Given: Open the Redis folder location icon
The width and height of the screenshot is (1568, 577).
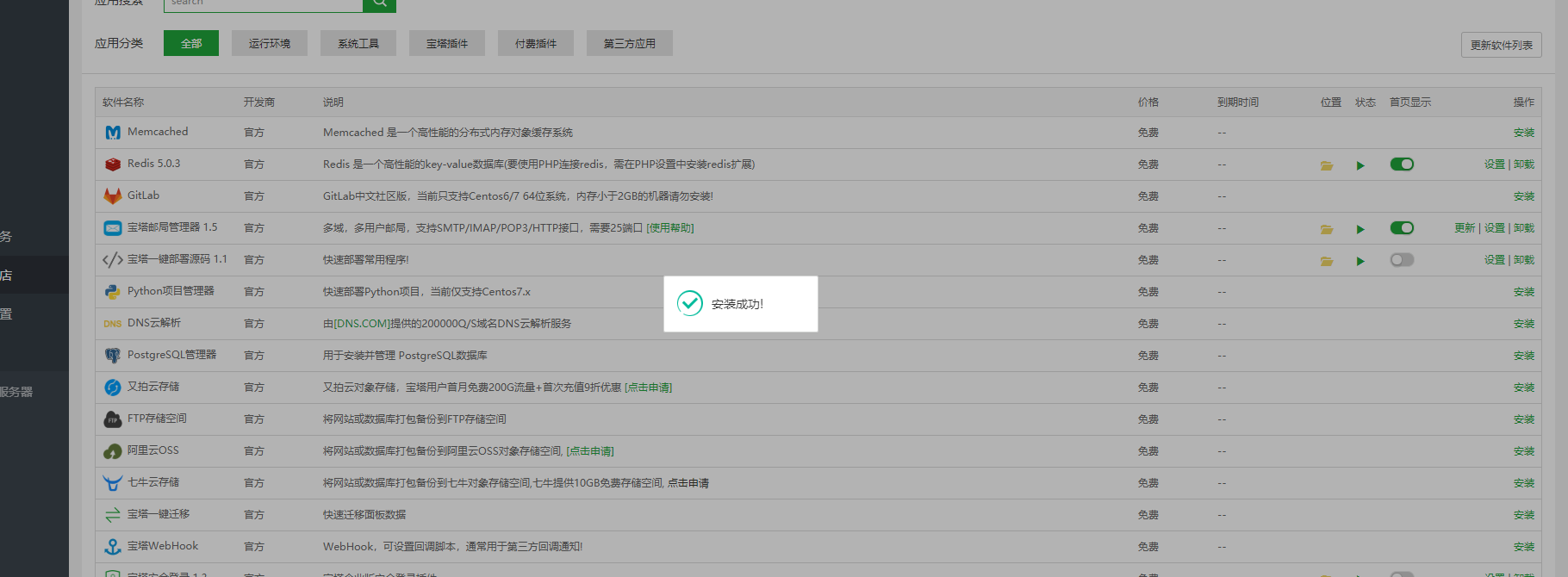Looking at the screenshot, I should coord(1327,165).
